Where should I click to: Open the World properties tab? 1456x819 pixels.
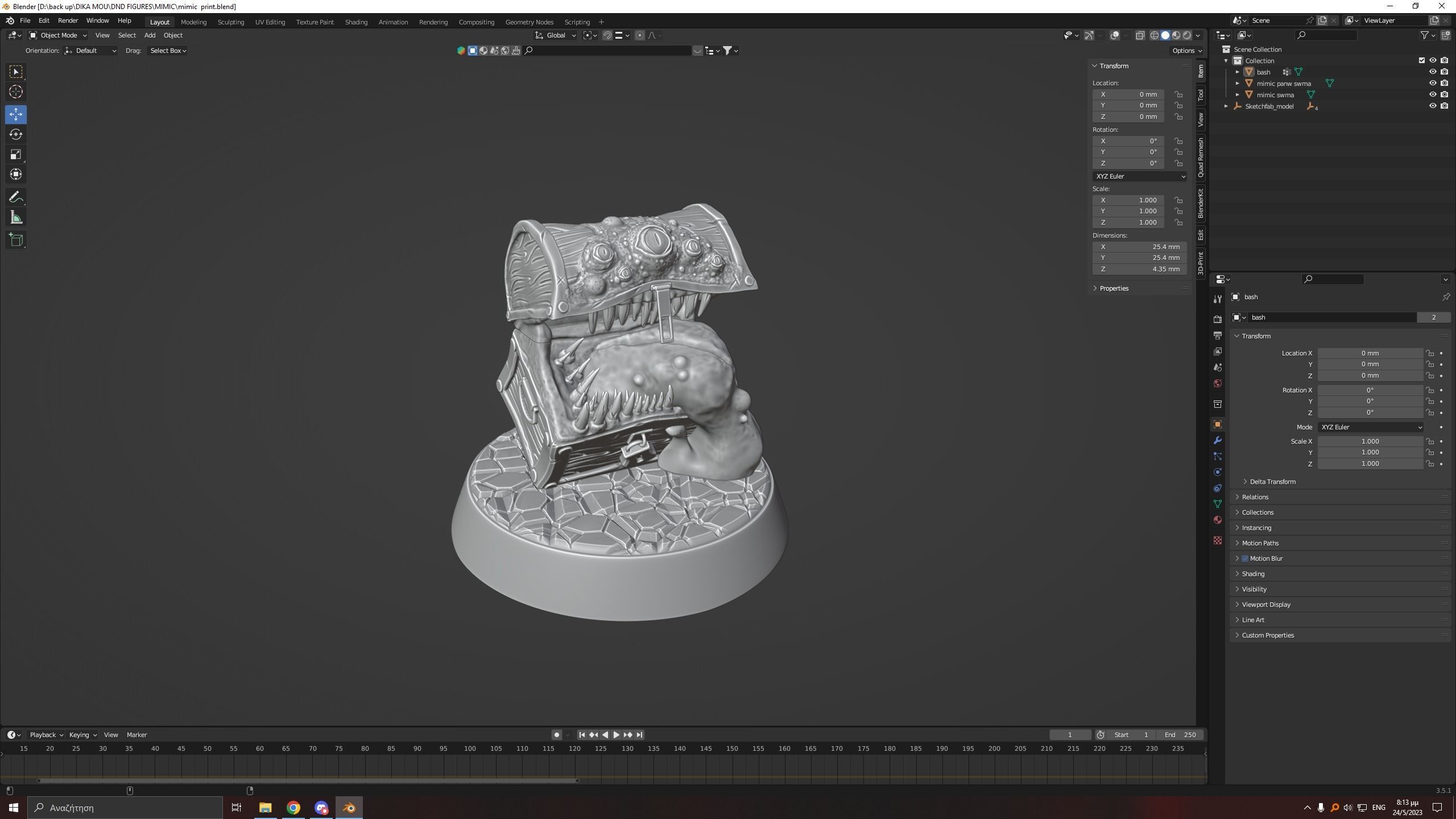[1217, 383]
